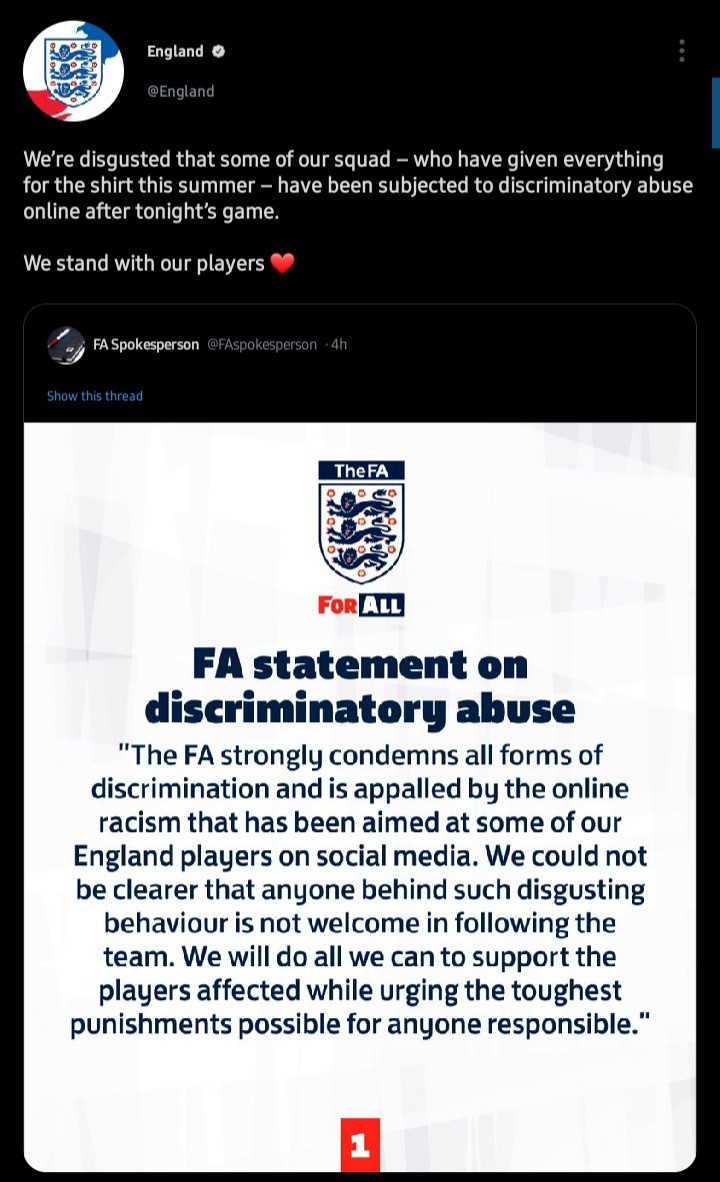Open the England profile avatar
The height and width of the screenshot is (1182, 720).
[73, 72]
